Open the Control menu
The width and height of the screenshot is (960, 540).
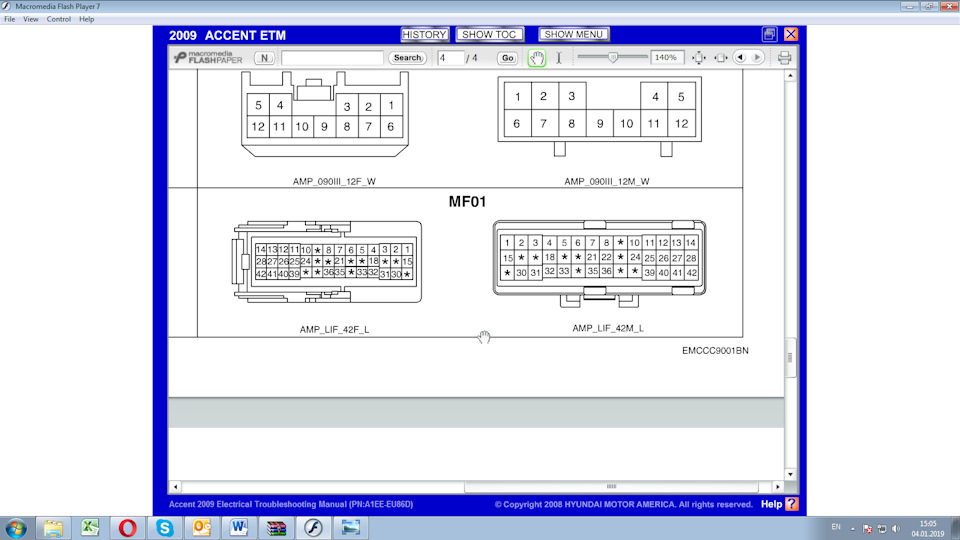click(59, 19)
